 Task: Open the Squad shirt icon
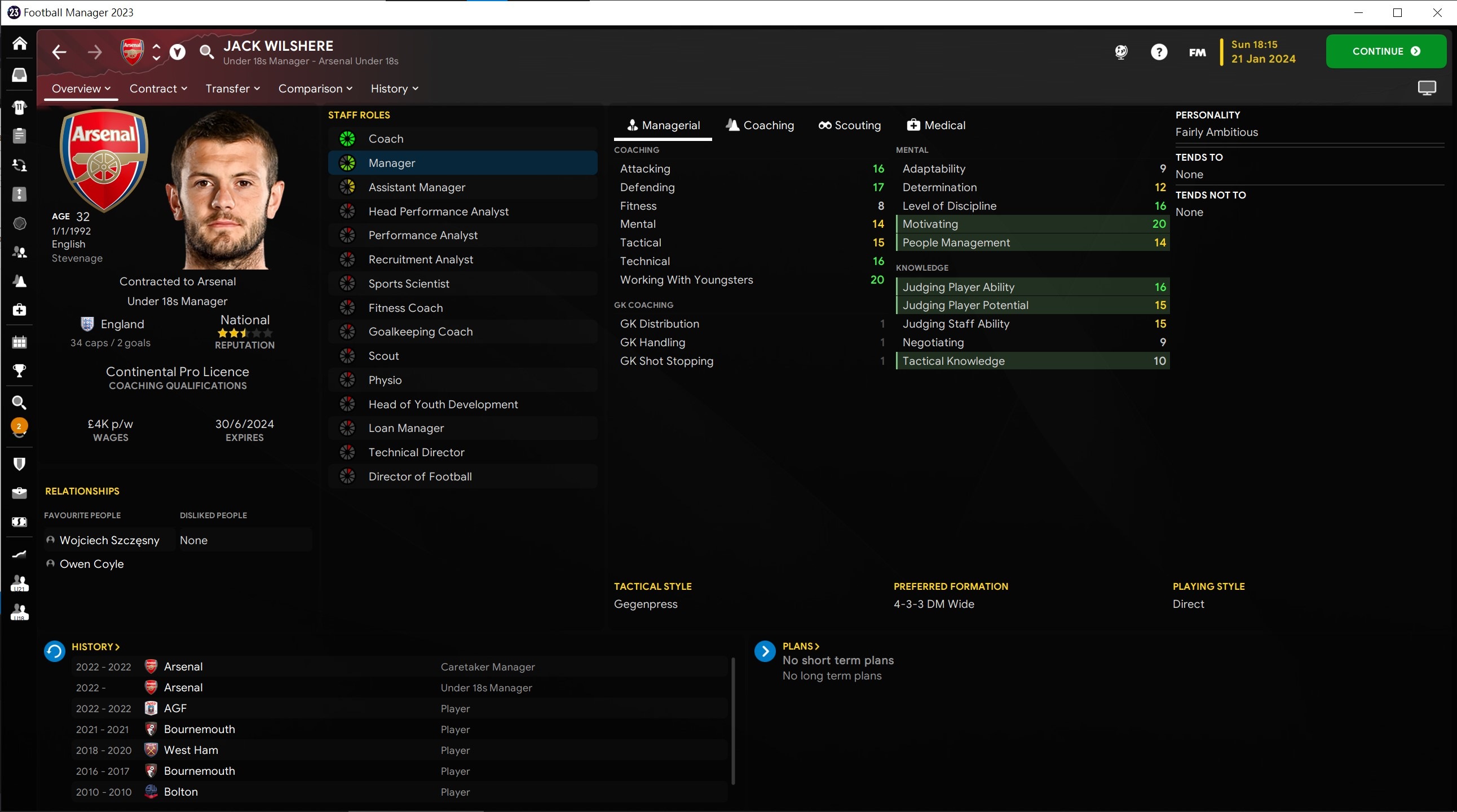(20, 108)
